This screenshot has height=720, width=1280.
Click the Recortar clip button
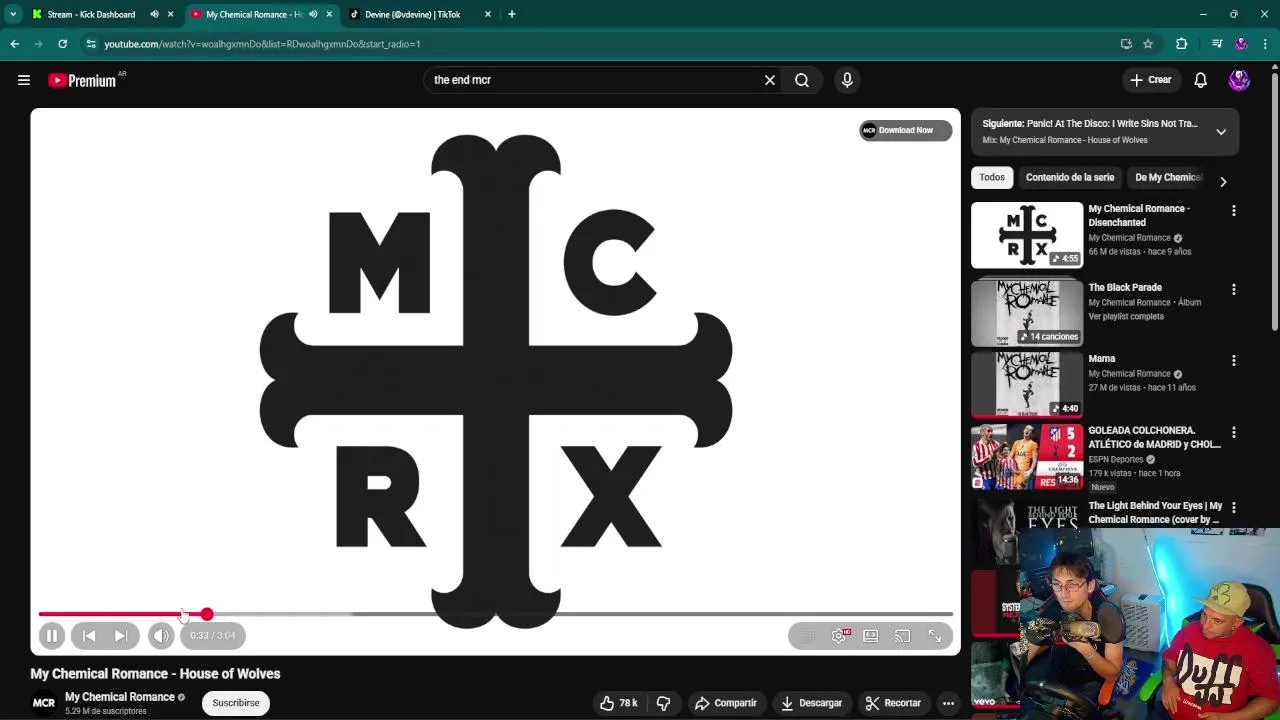click(893, 703)
